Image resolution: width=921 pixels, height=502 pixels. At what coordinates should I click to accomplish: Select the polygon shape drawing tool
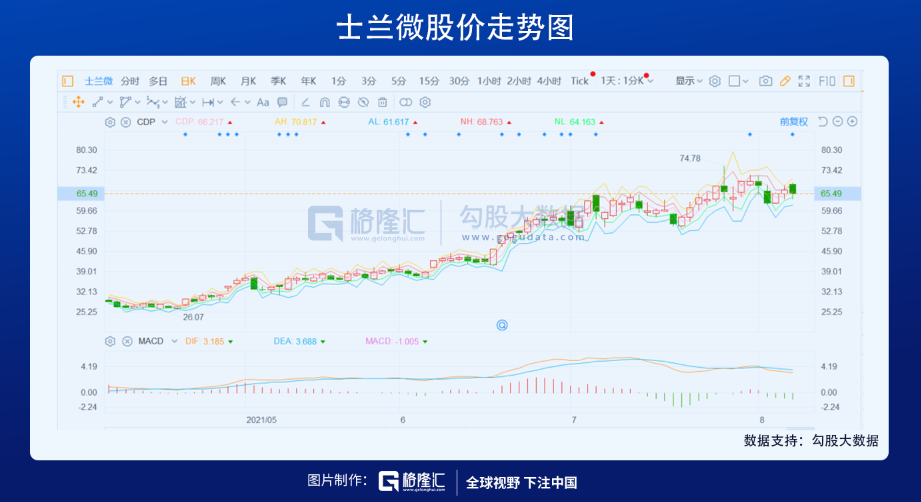pyautogui.click(x=125, y=102)
